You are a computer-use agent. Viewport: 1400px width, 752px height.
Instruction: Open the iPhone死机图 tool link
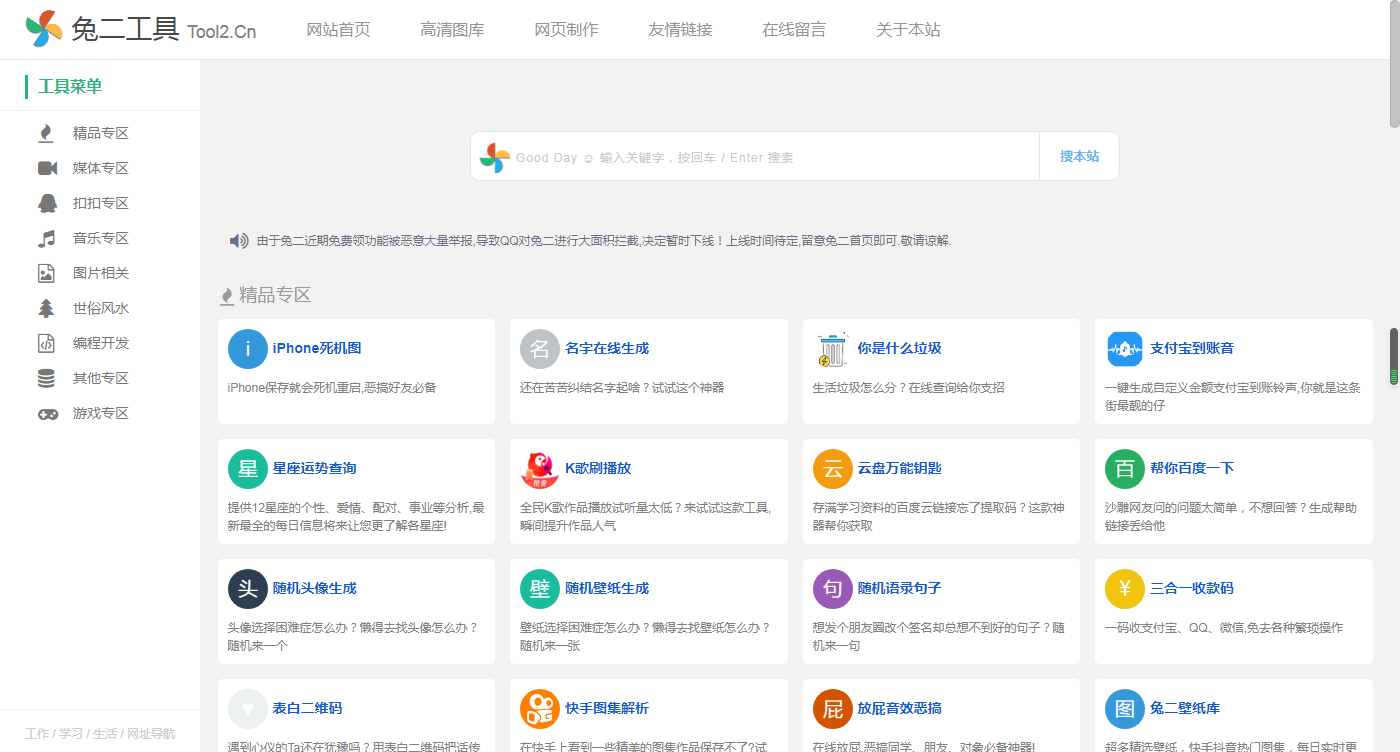(317, 348)
